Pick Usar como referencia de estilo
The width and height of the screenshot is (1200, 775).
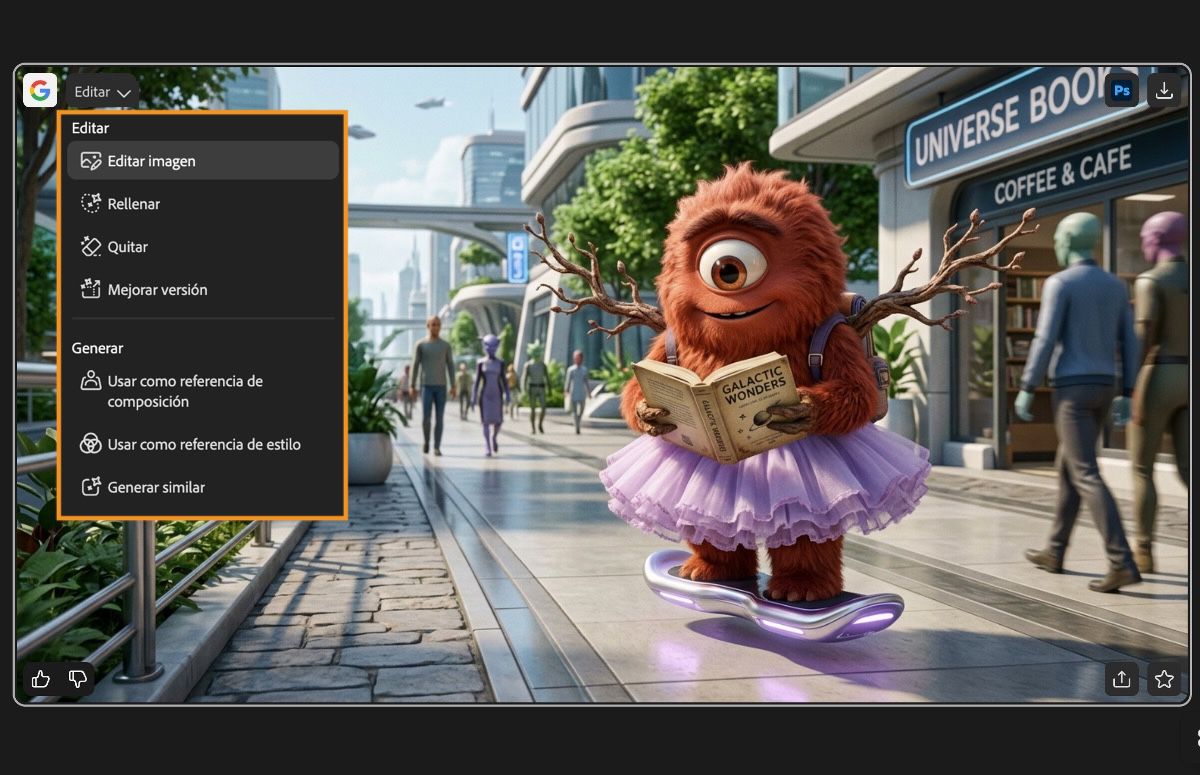pyautogui.click(x=203, y=445)
